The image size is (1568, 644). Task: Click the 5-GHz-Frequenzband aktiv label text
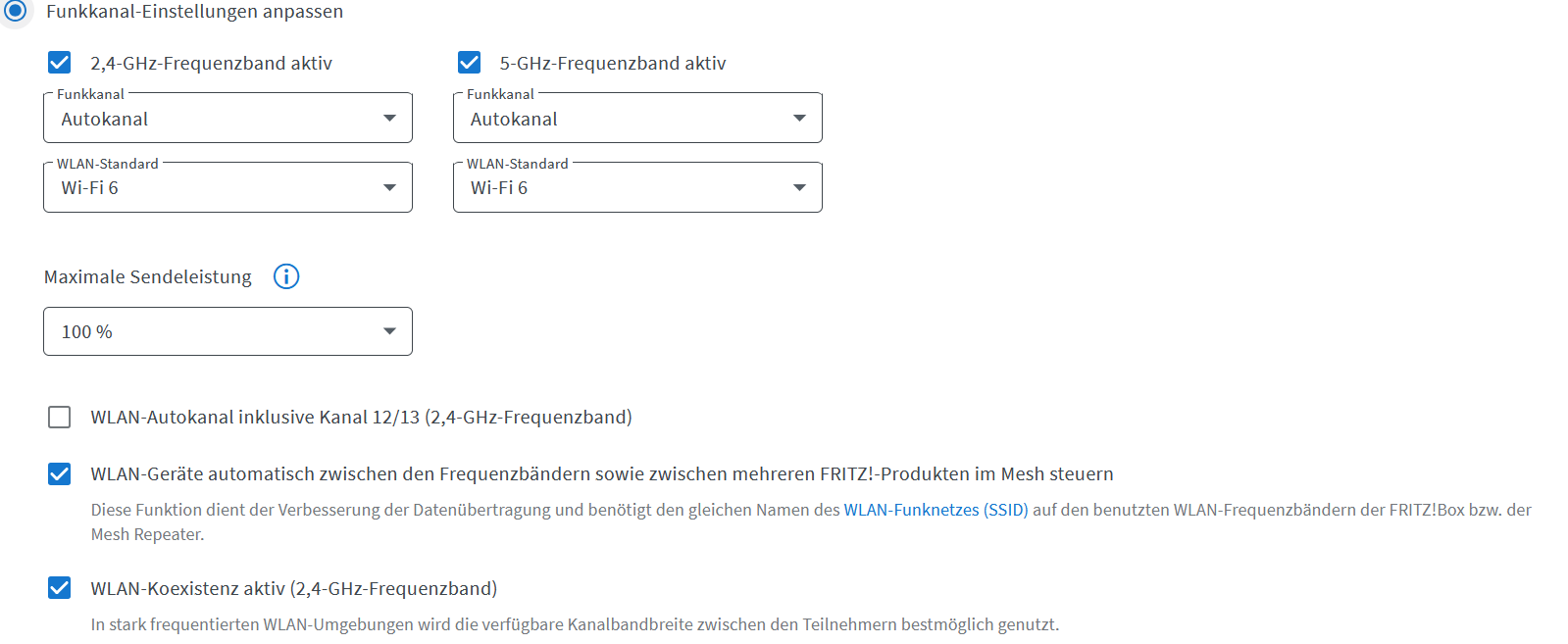613,64
